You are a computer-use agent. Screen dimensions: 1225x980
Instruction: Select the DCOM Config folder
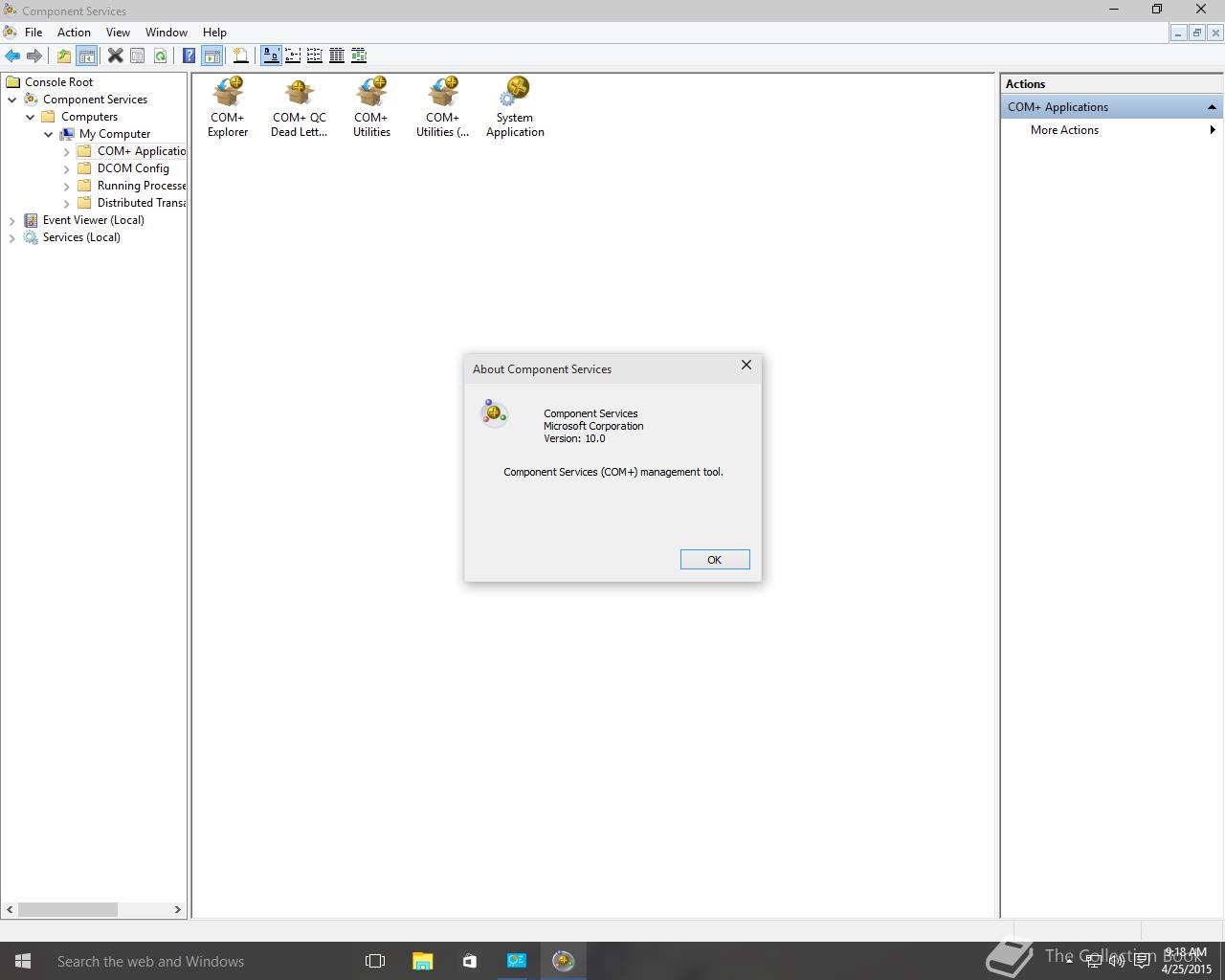pyautogui.click(x=133, y=168)
